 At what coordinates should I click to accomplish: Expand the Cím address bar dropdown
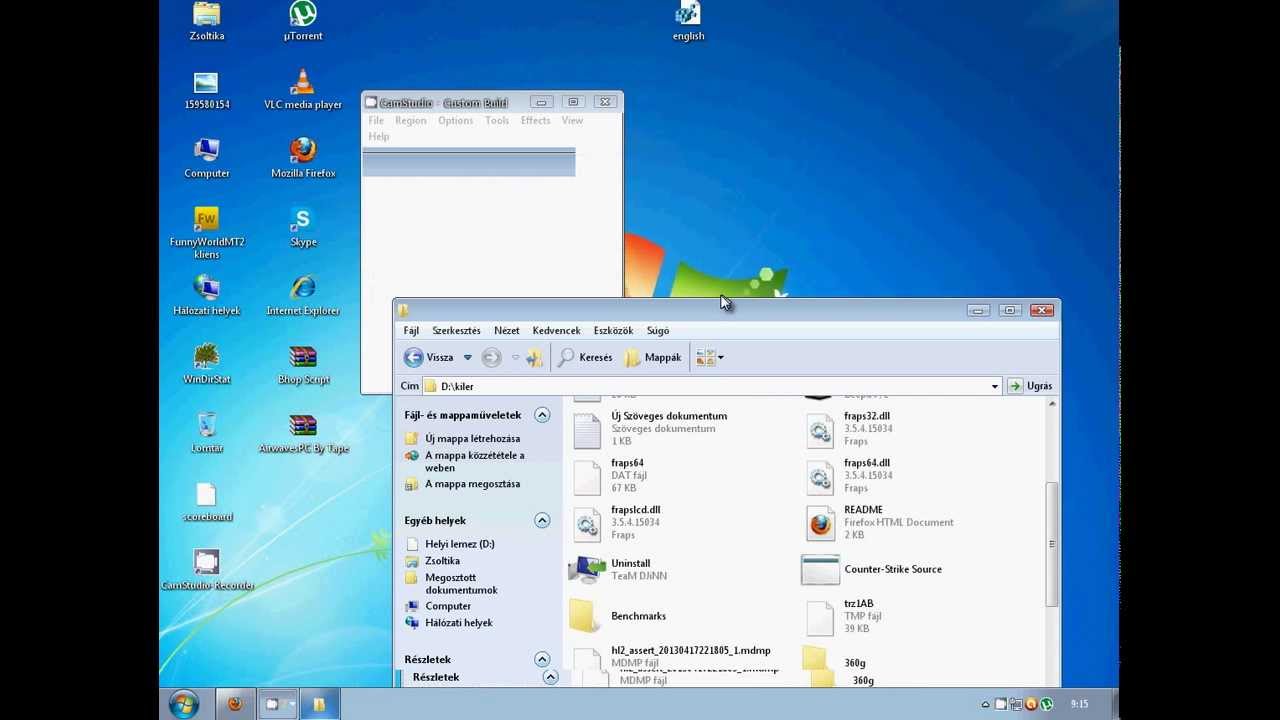994,386
